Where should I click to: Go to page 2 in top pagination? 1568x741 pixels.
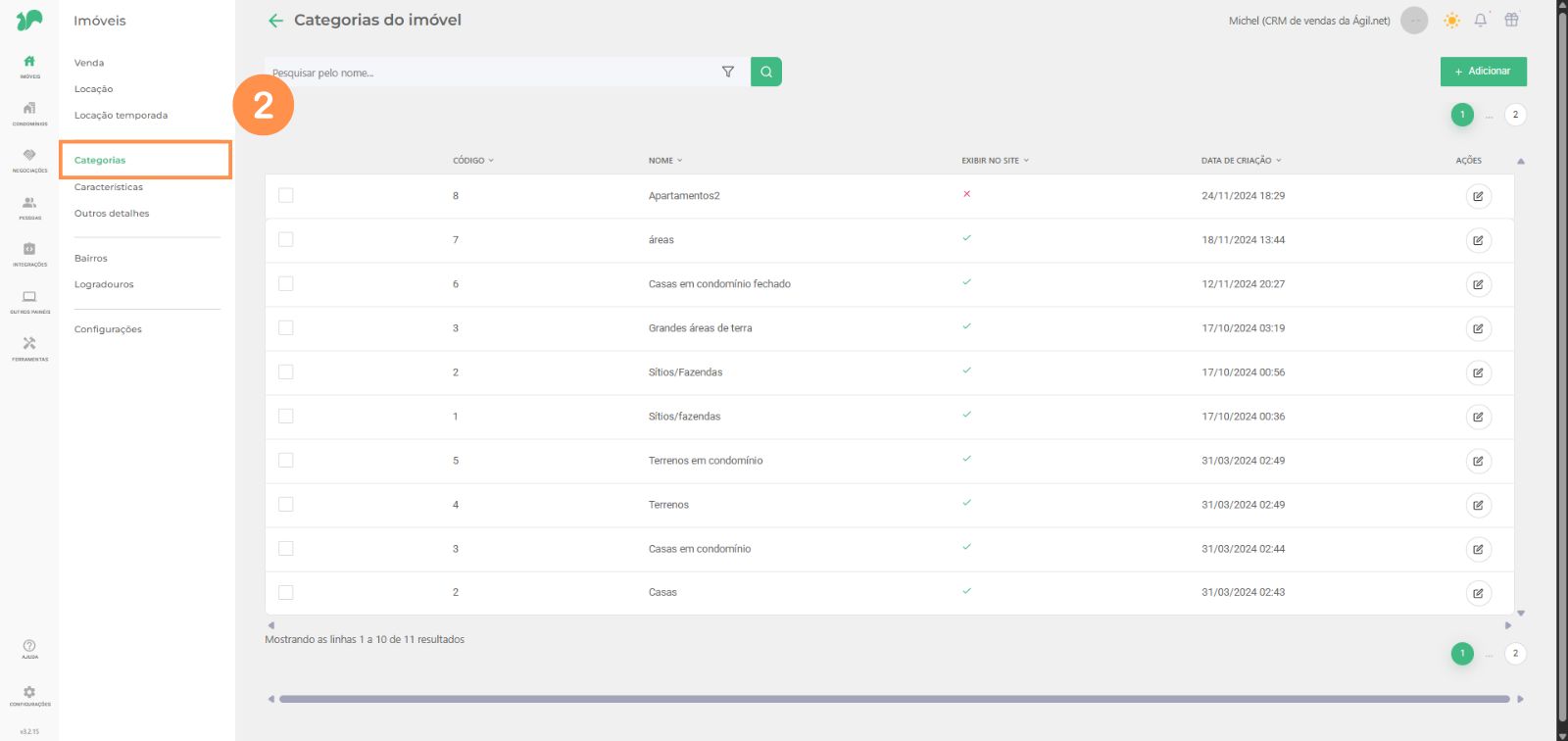pyautogui.click(x=1515, y=115)
